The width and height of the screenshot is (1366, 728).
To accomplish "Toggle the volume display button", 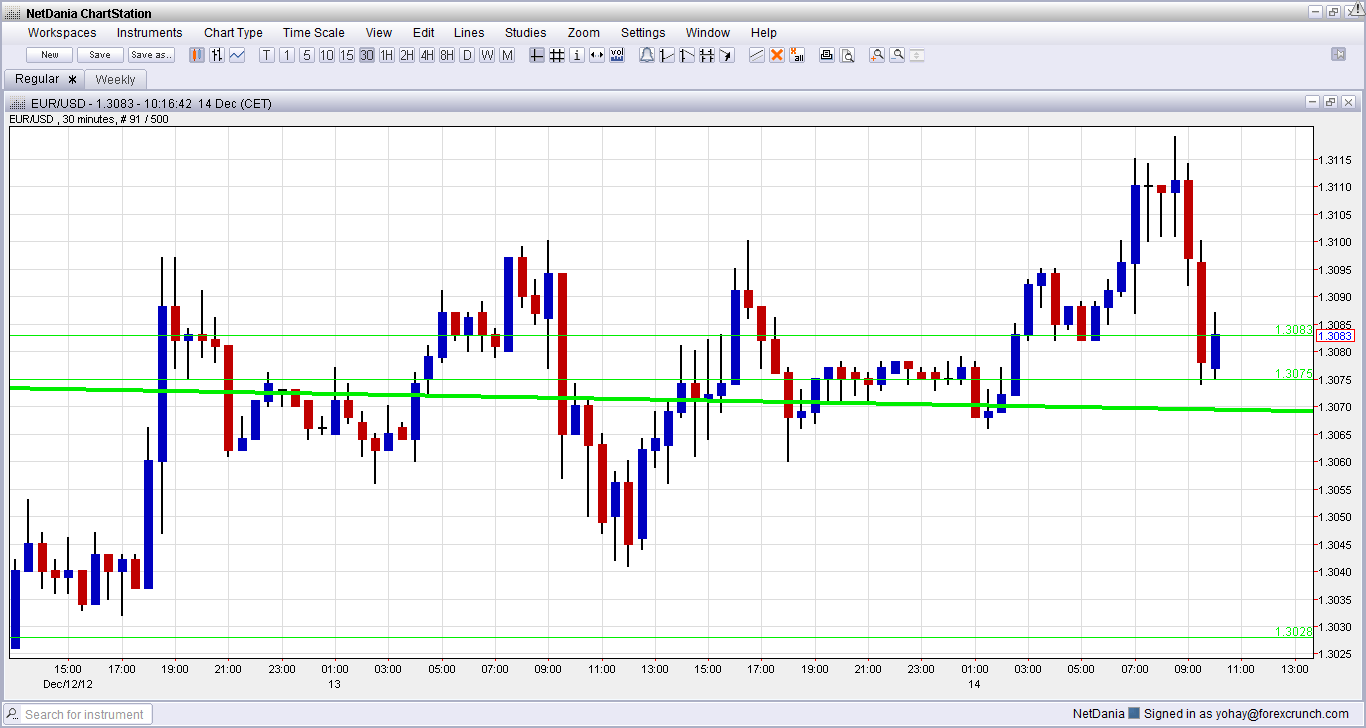I will (x=617, y=55).
